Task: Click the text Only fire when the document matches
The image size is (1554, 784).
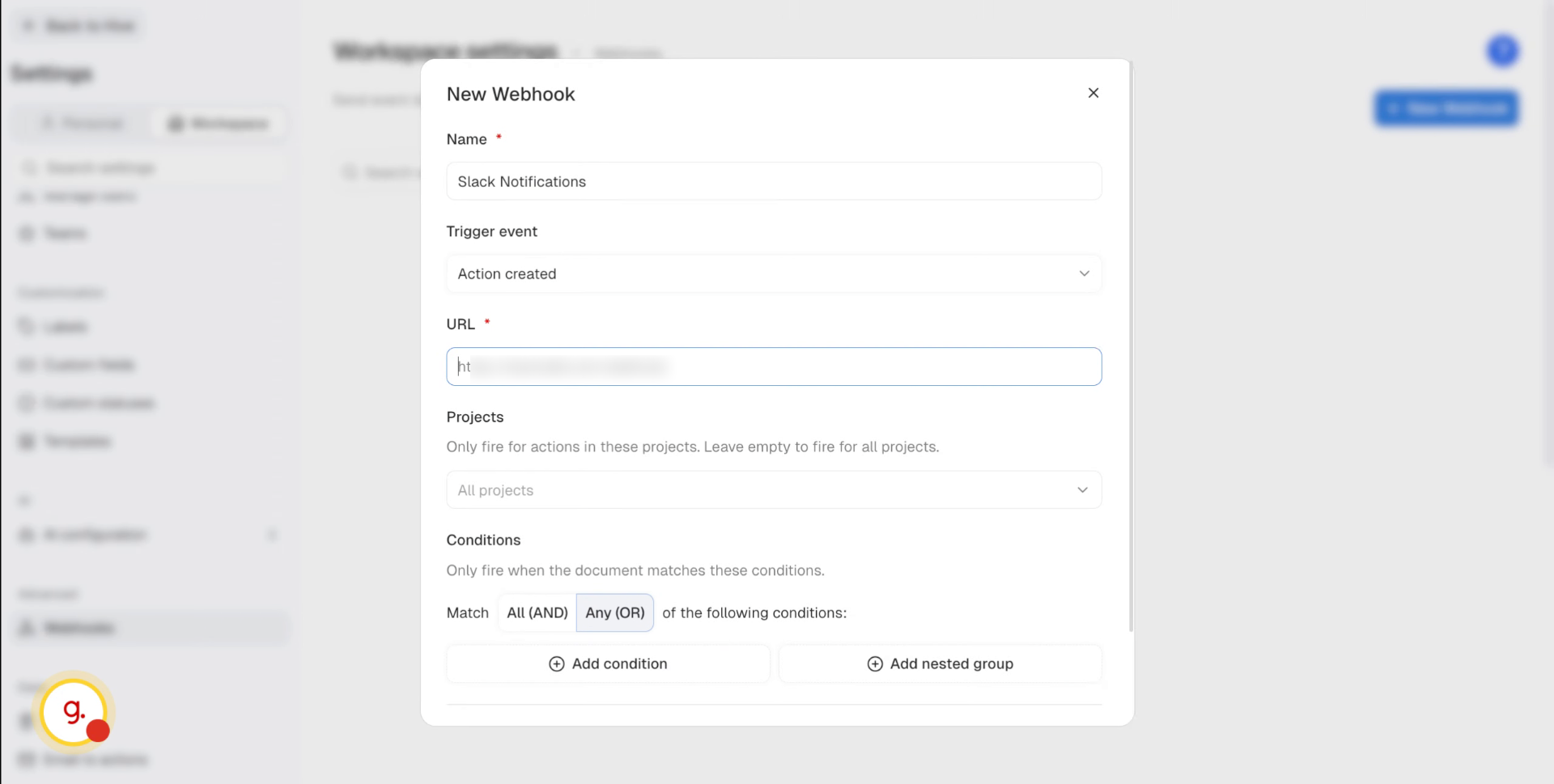Action: tap(635, 570)
